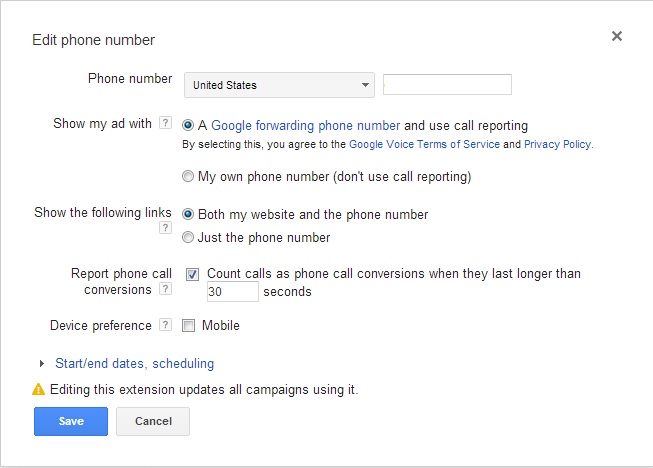The height and width of the screenshot is (468, 653).
Task: Click the Start/end dates, scheduling link
Action: pos(135,363)
